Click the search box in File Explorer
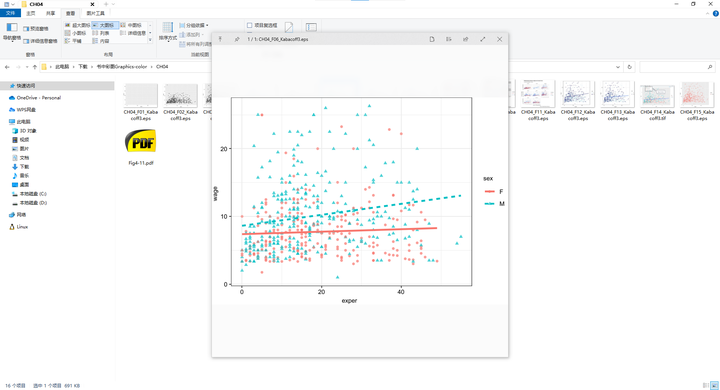 coord(676,67)
